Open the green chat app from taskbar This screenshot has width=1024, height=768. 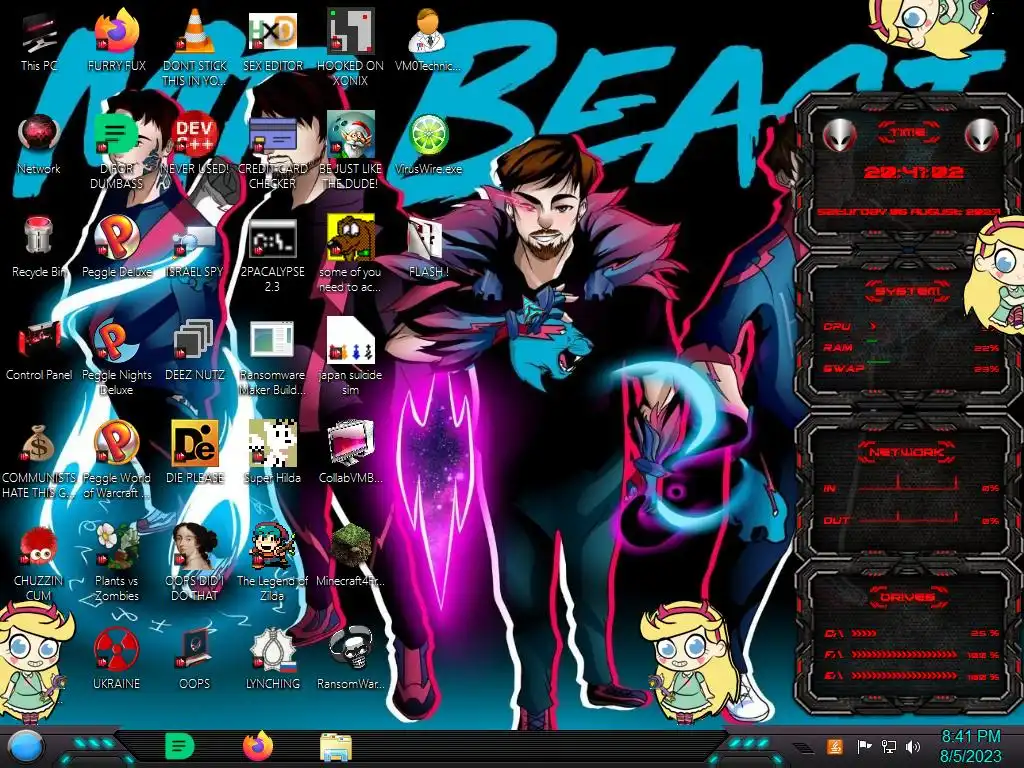tap(179, 747)
